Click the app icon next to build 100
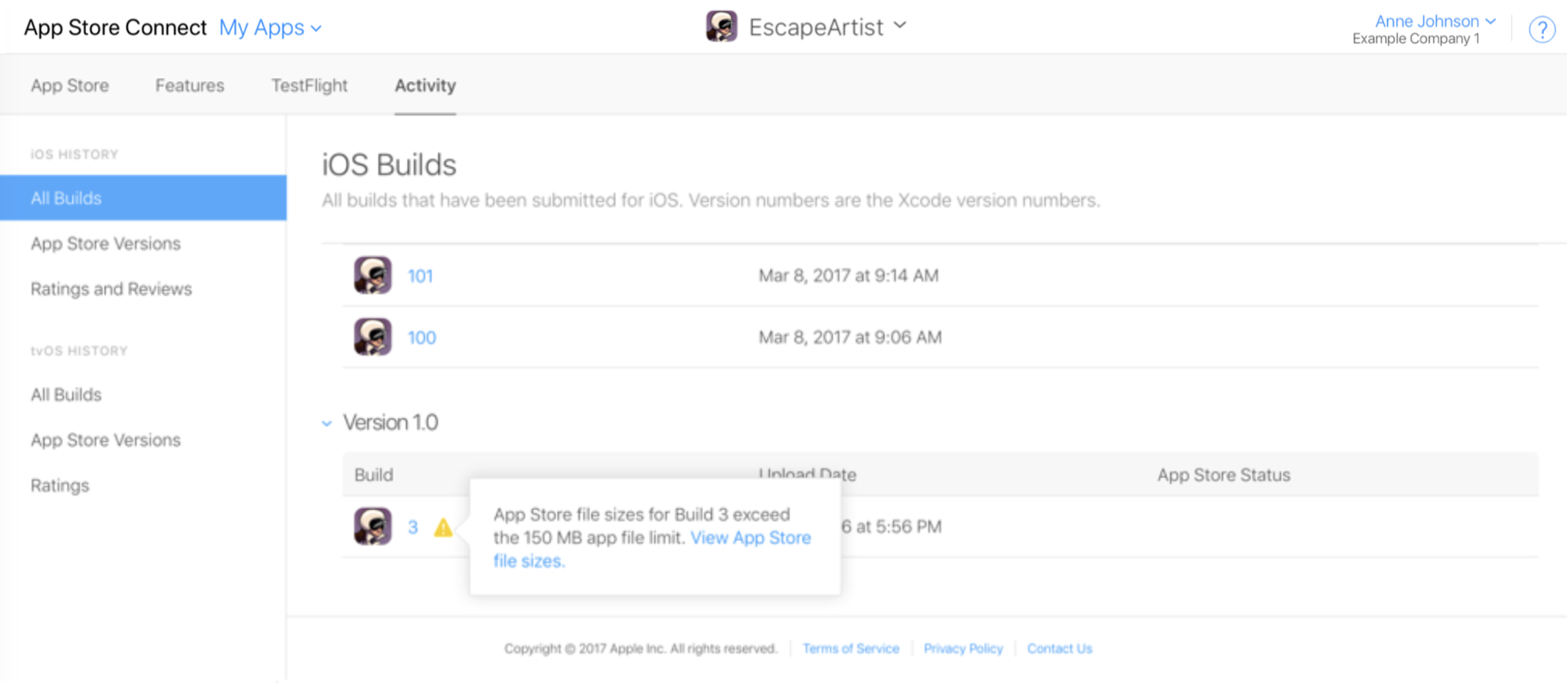1568x683 pixels. [372, 337]
